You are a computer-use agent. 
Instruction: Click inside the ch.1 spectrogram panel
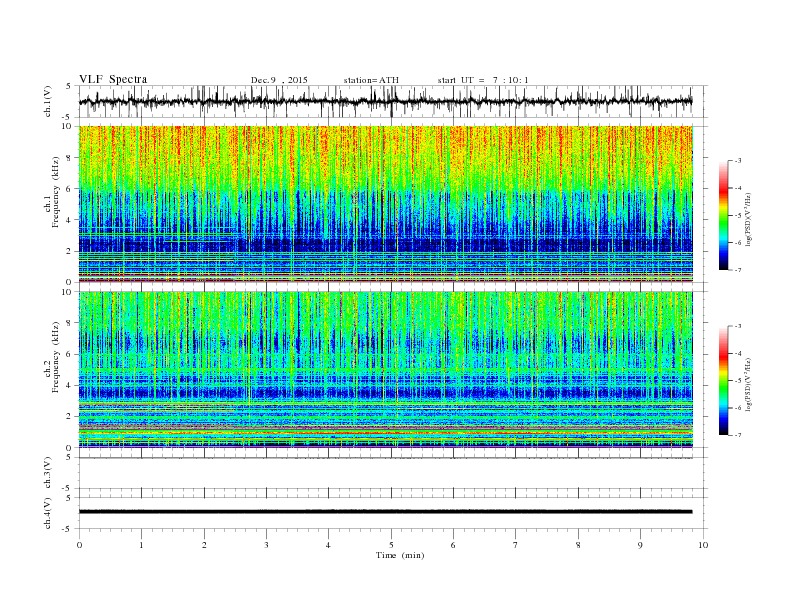386,204
